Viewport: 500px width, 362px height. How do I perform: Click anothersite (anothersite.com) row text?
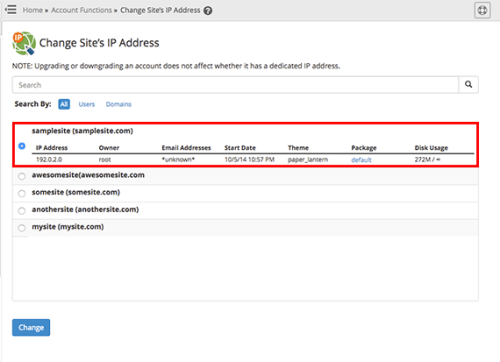coord(85,210)
